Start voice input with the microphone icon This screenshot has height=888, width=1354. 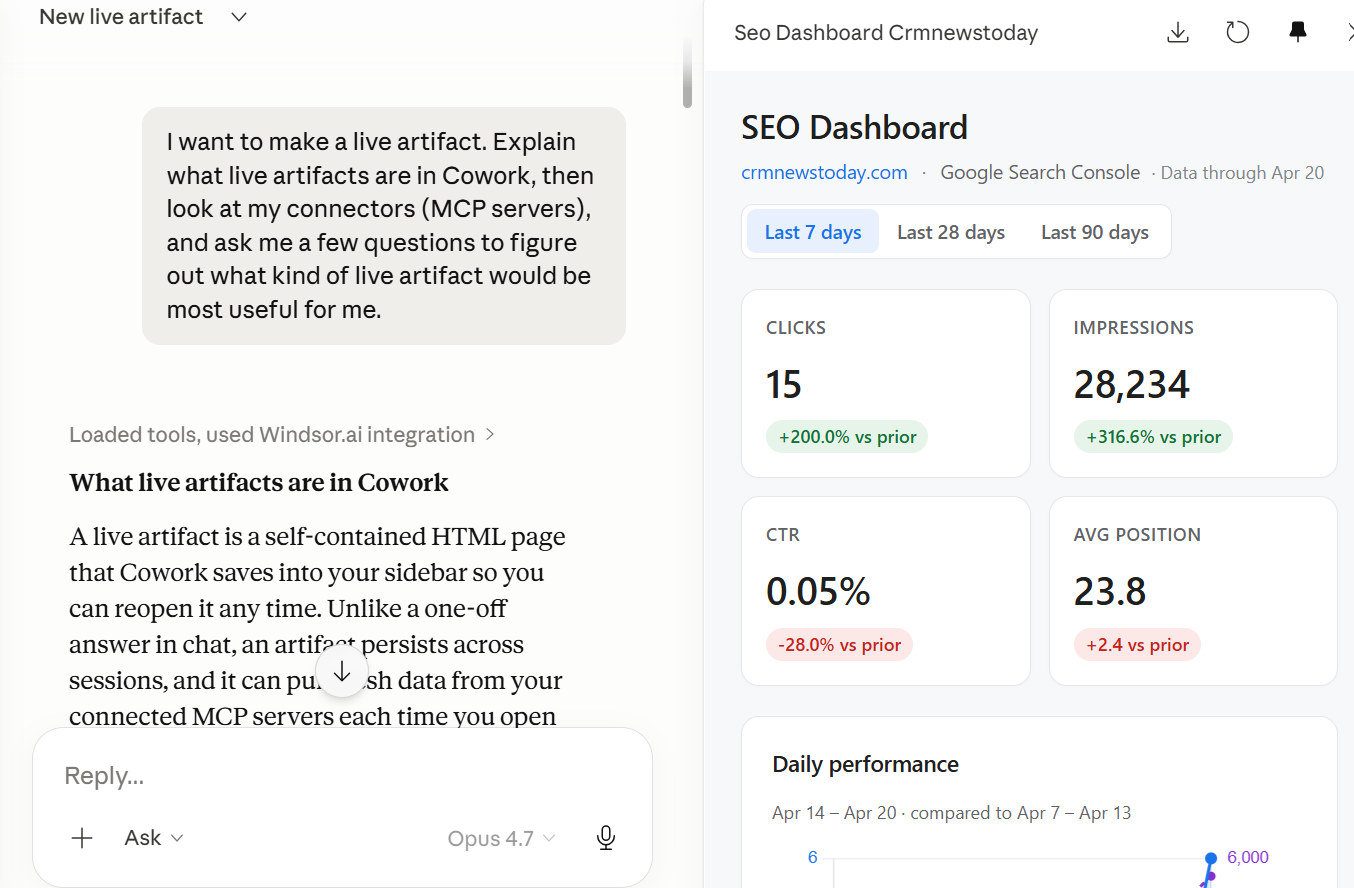coord(605,838)
